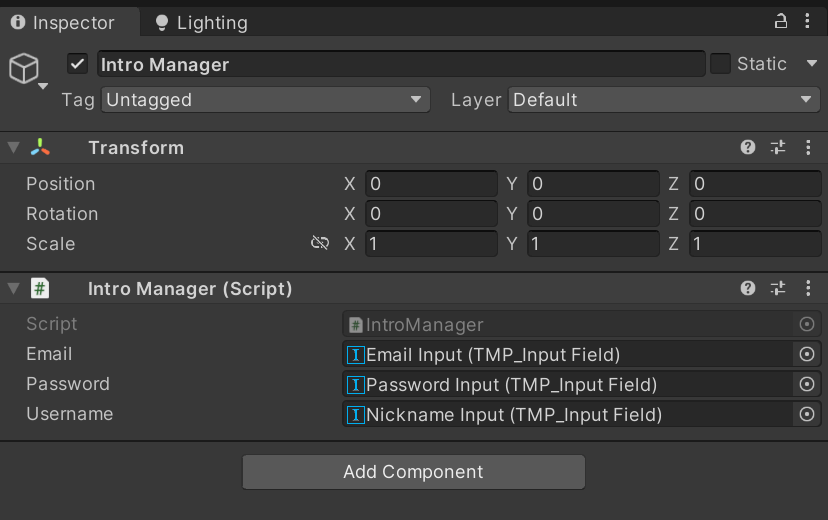This screenshot has width=828, height=520.
Task: Open object picker for Password field
Action: 807,384
